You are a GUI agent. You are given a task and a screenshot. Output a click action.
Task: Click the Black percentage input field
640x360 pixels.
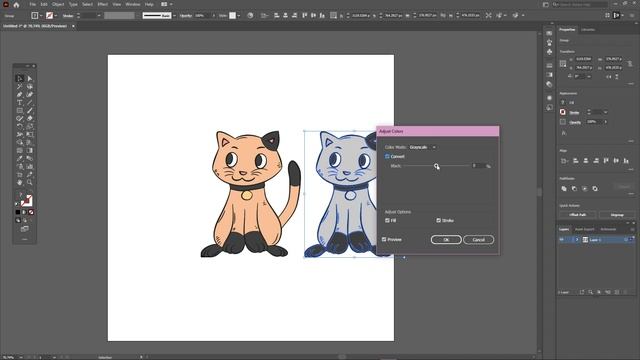(x=479, y=166)
